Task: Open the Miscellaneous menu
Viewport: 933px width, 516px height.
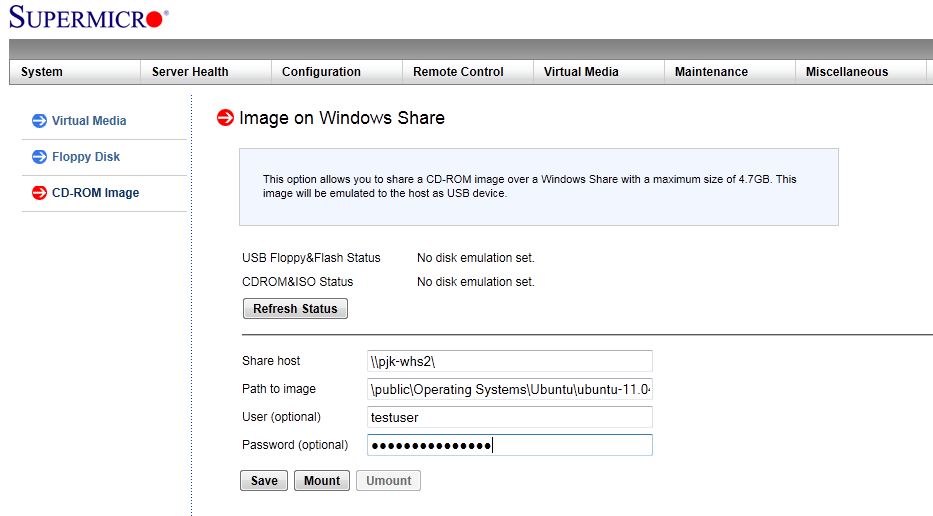Action: pyautogui.click(x=847, y=72)
